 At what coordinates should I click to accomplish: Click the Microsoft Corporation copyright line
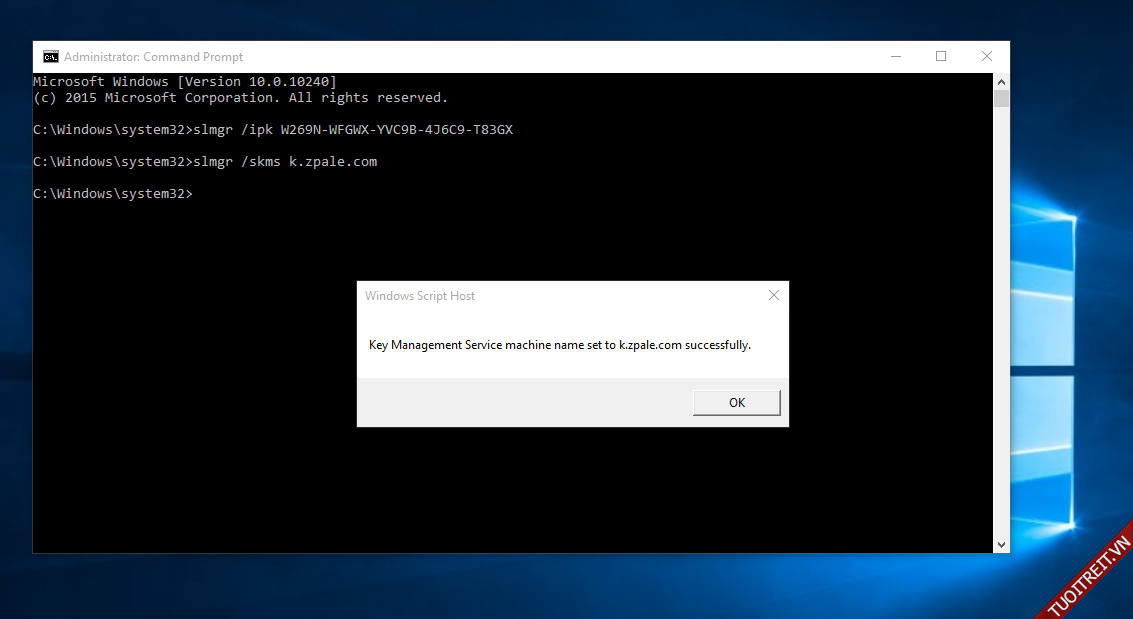240,98
